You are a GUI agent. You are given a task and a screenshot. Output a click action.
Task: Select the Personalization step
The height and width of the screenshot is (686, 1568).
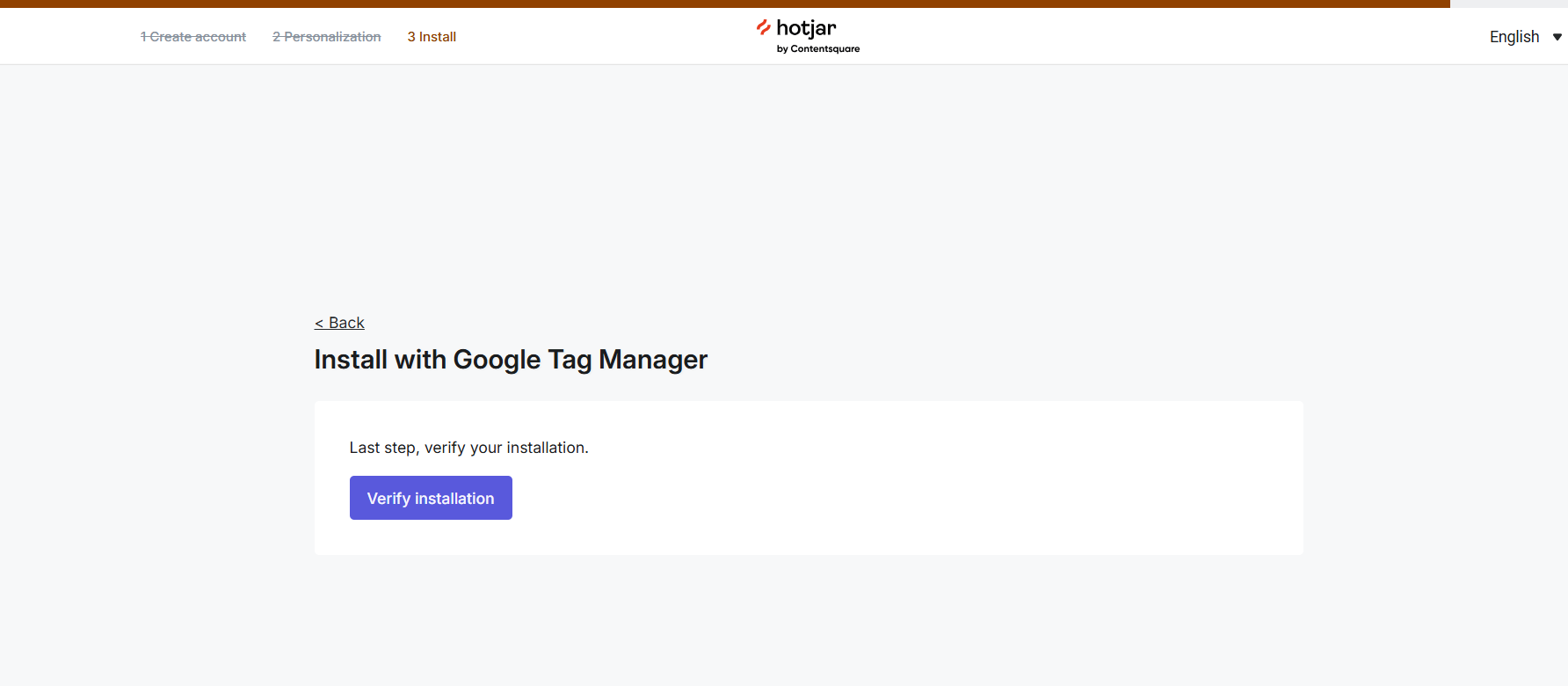(327, 37)
